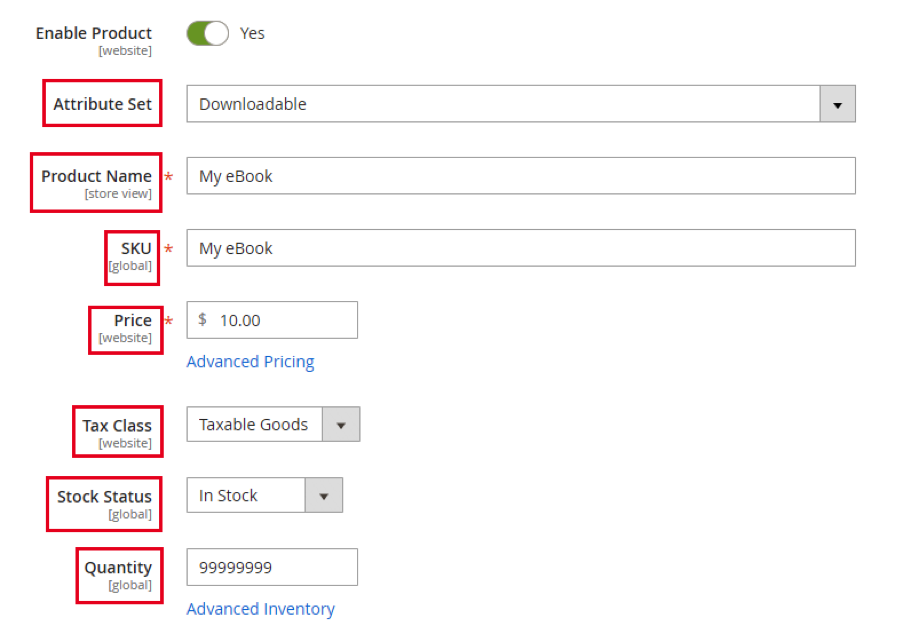Open the Attribute Set dropdown arrow
904x628 pixels.
pos(838,103)
